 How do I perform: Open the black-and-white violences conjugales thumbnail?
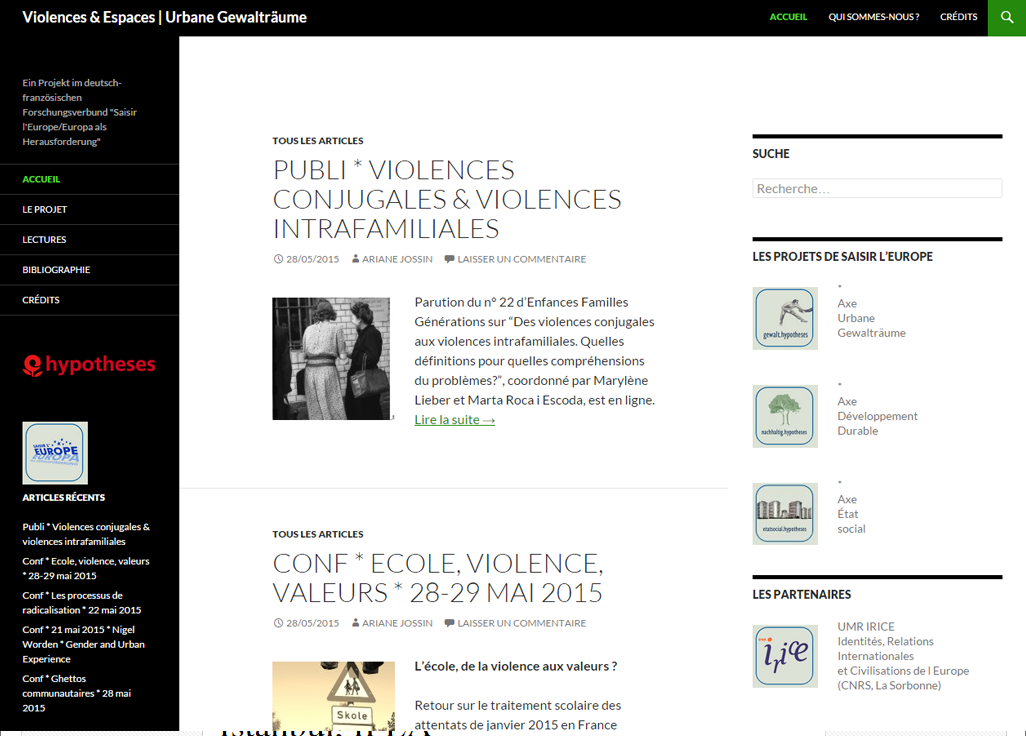331,358
